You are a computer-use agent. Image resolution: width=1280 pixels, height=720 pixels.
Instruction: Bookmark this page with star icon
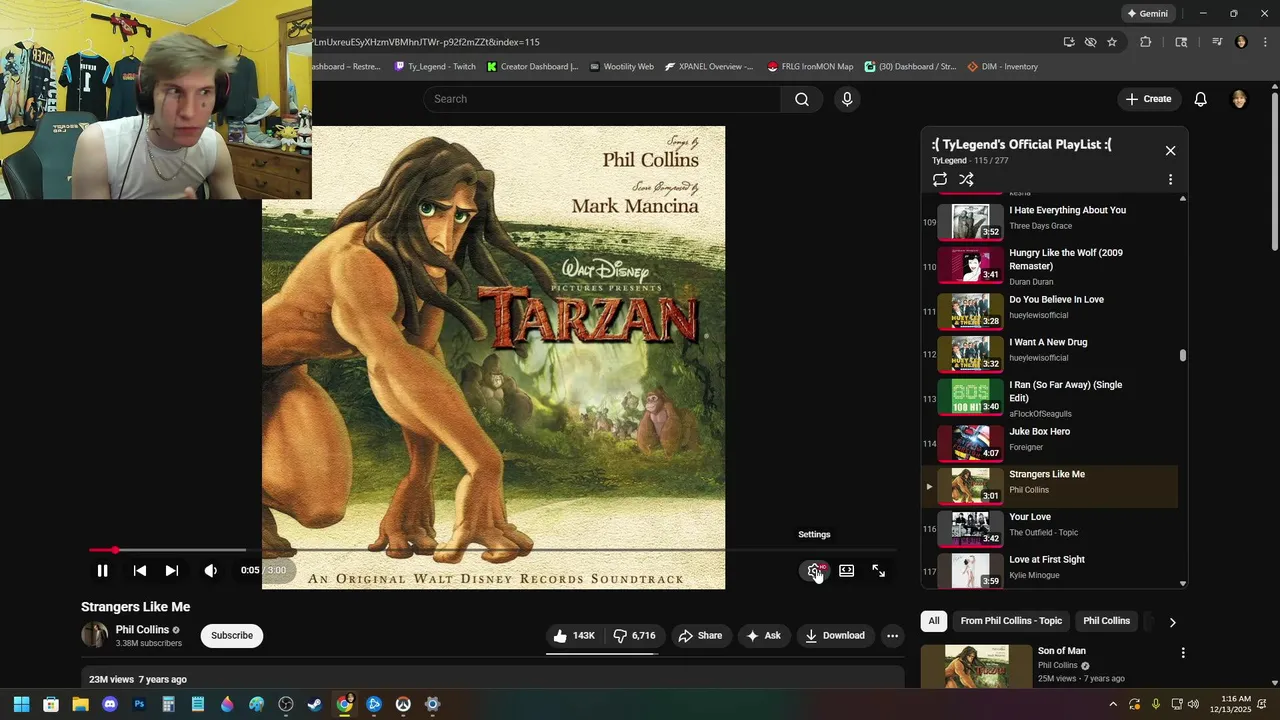pos(1112,42)
